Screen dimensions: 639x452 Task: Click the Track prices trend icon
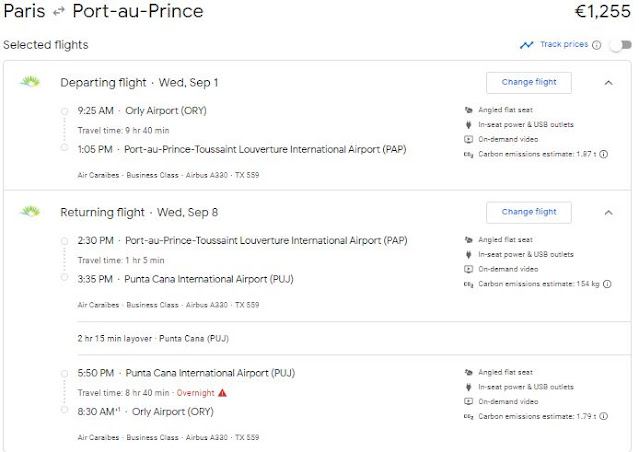527,45
